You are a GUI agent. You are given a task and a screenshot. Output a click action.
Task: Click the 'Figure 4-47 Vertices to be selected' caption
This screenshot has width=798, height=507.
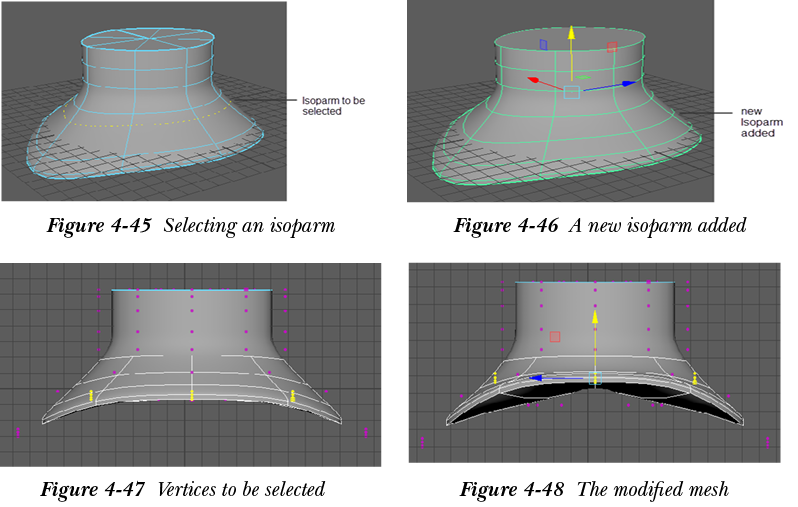tap(182, 490)
